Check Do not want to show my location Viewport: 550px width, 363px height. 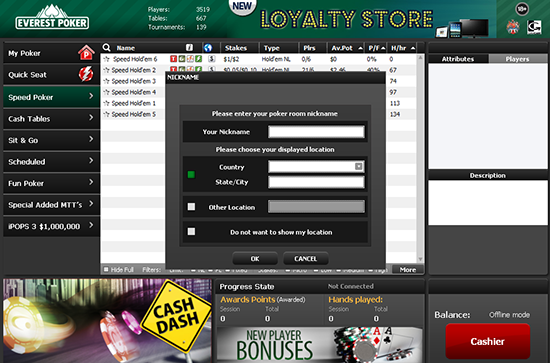click(191, 231)
